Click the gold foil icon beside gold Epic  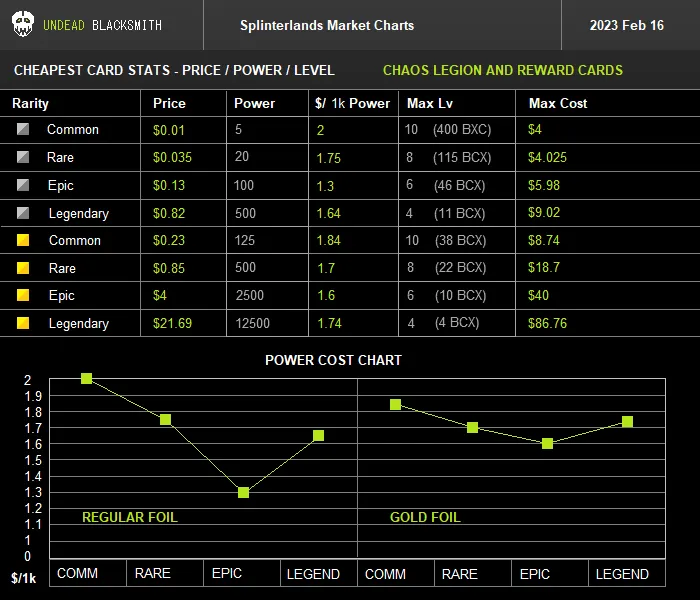coord(23,295)
